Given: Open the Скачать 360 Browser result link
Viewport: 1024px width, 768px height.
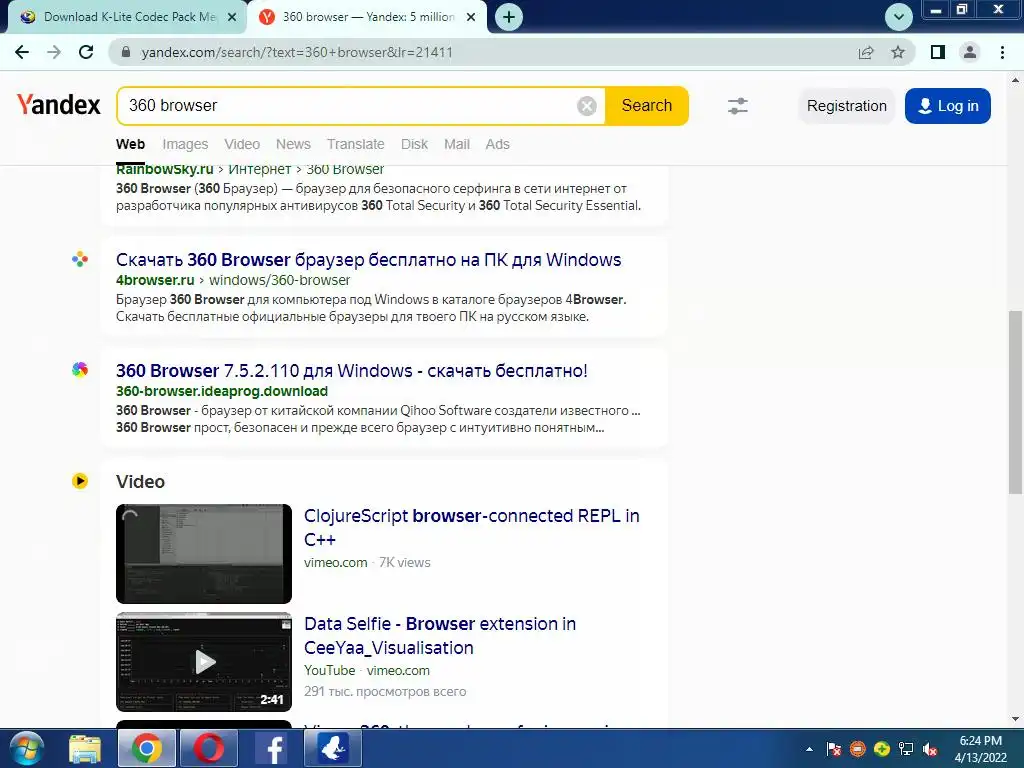Looking at the screenshot, I should coord(368,260).
